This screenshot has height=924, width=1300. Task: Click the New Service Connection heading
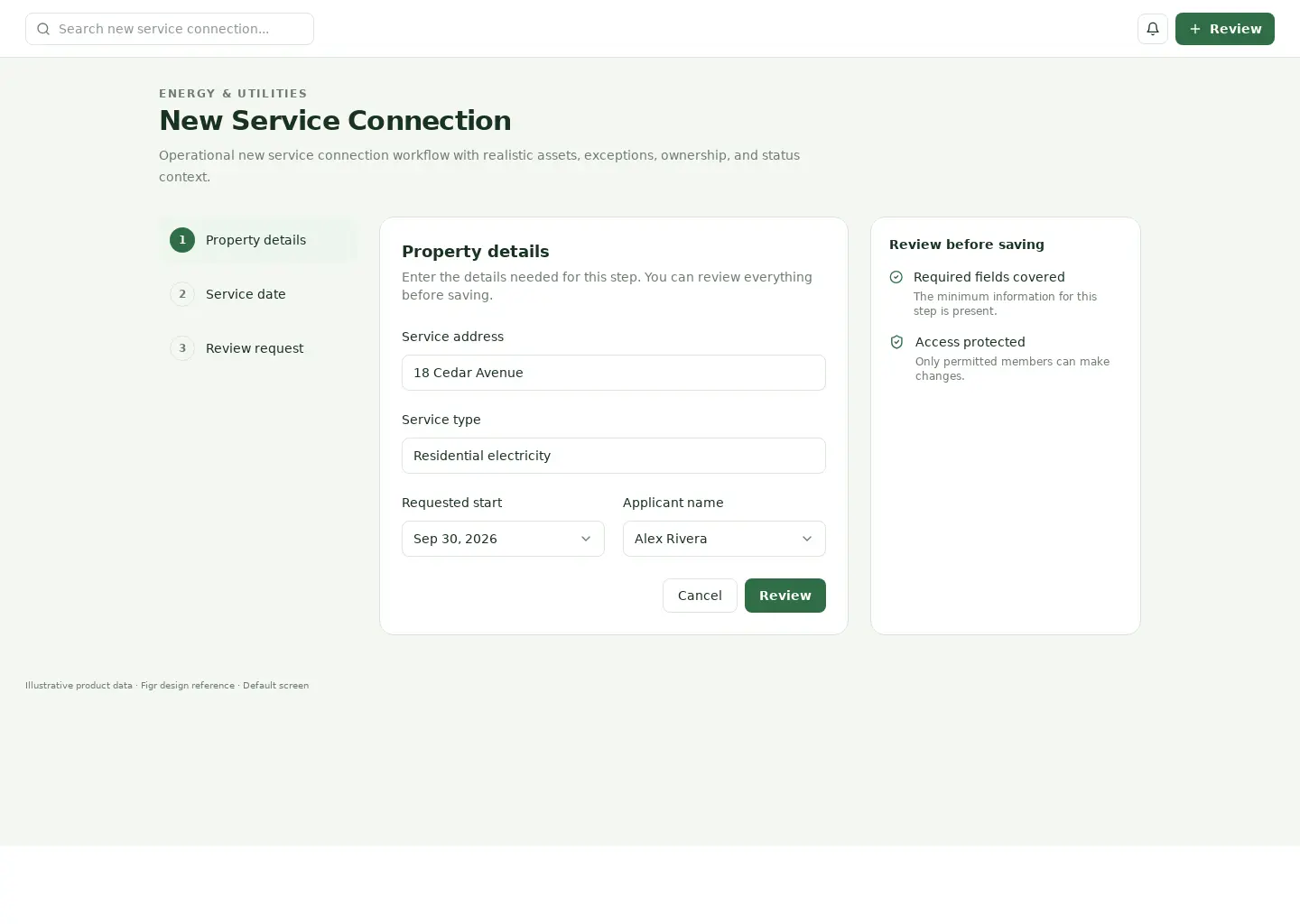point(335,121)
